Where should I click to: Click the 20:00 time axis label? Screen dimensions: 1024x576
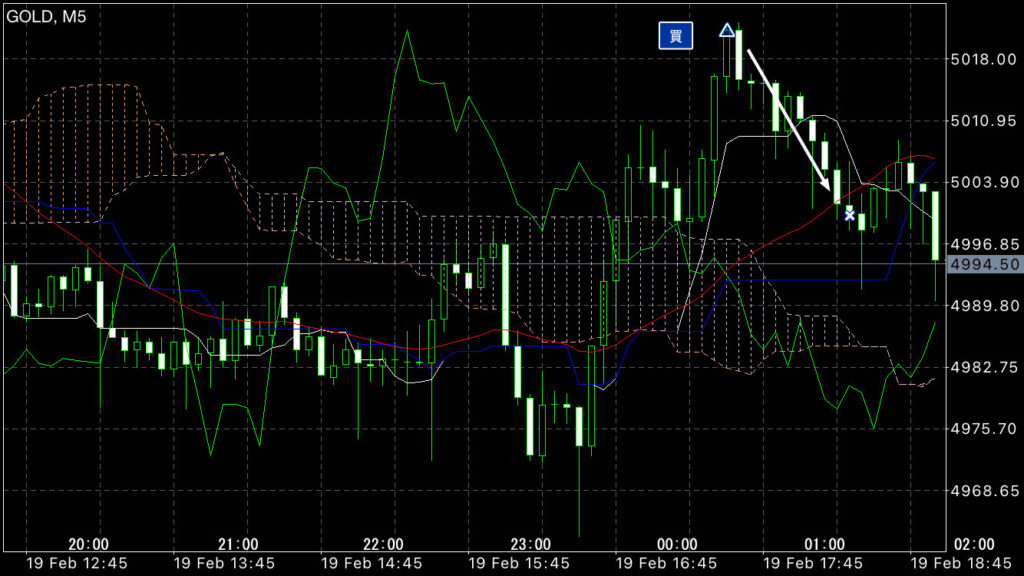tap(88, 544)
